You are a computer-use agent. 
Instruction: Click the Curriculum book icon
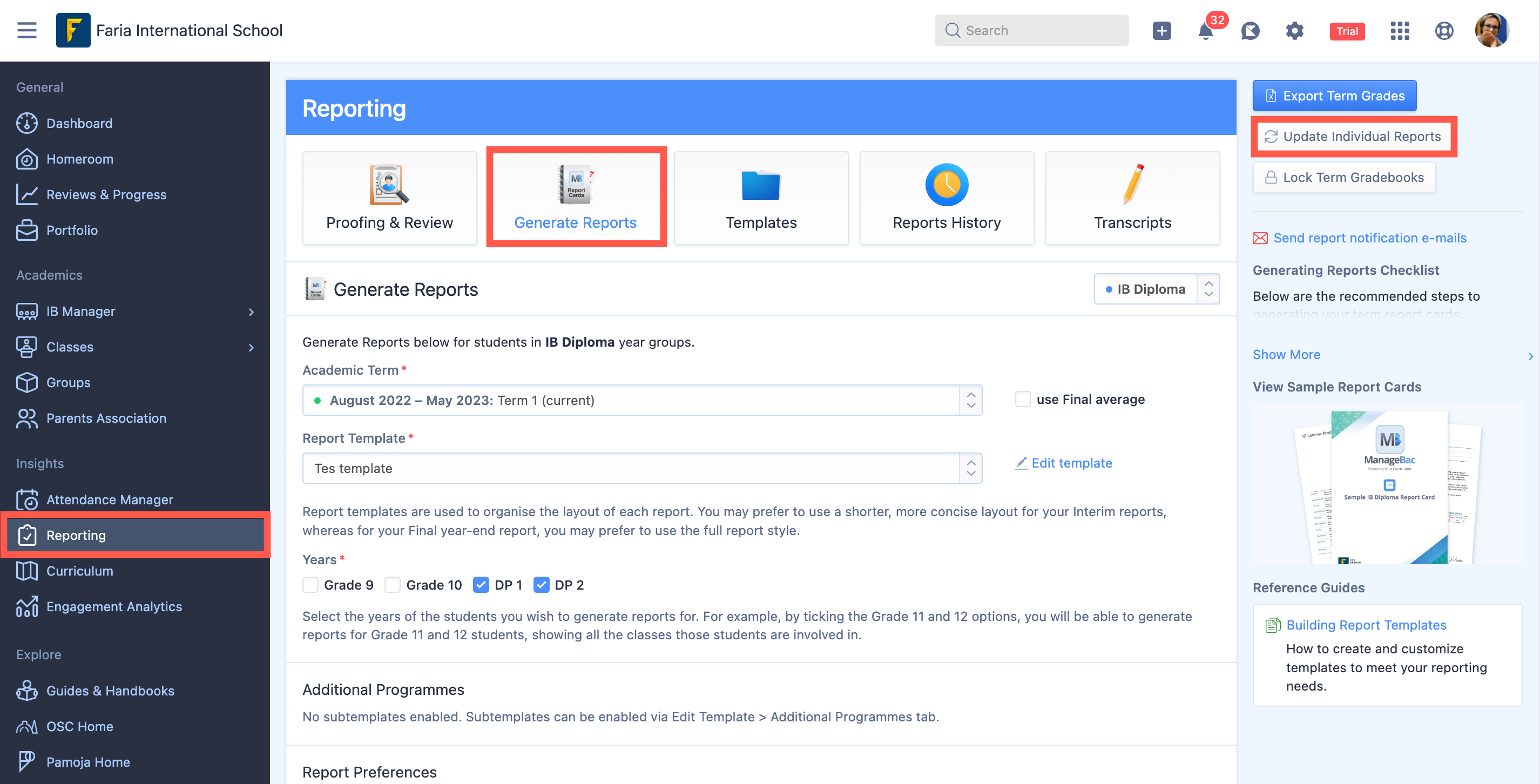click(x=27, y=571)
